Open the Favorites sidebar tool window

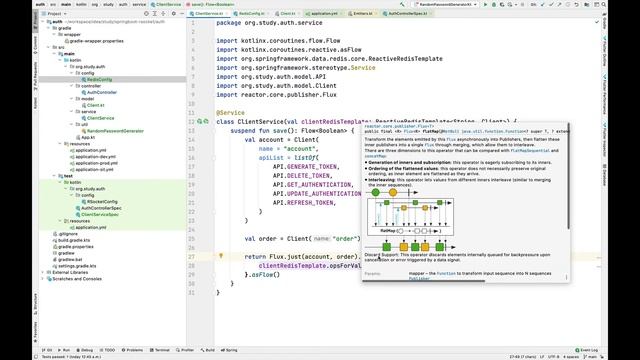(x=36, y=331)
